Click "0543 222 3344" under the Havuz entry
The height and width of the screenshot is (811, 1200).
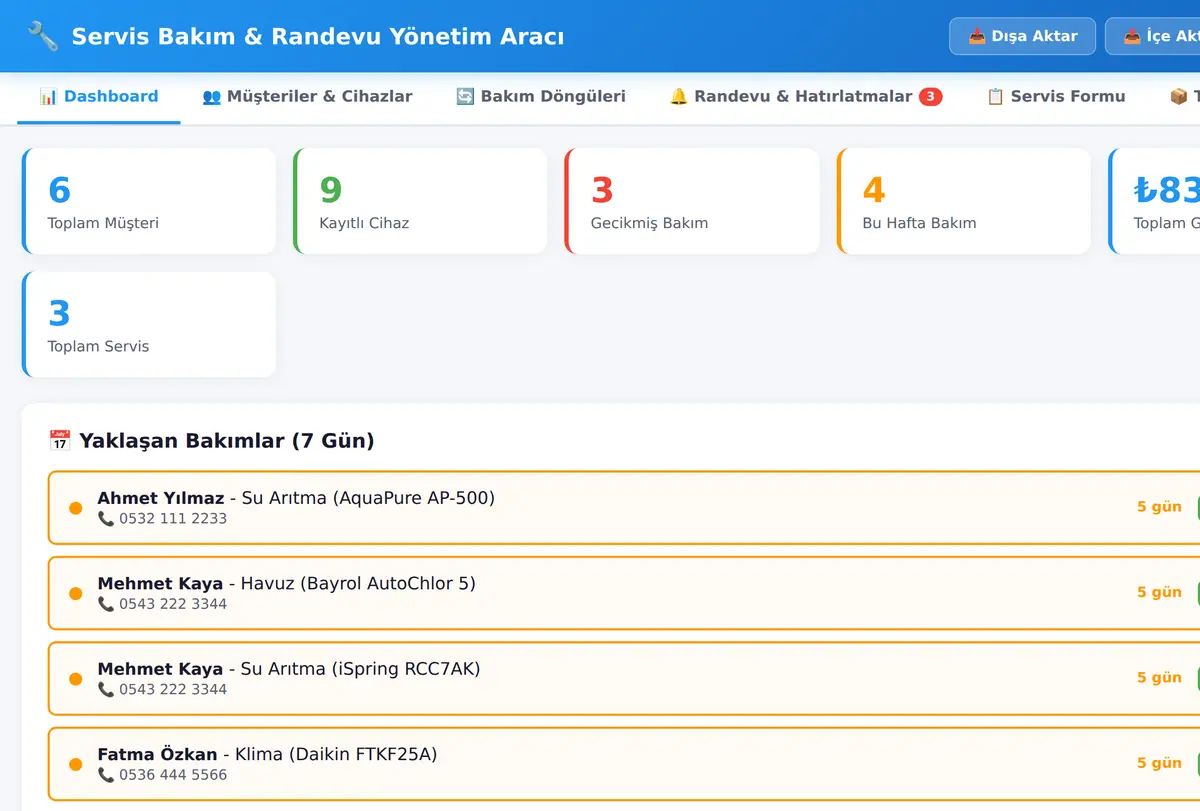click(173, 604)
